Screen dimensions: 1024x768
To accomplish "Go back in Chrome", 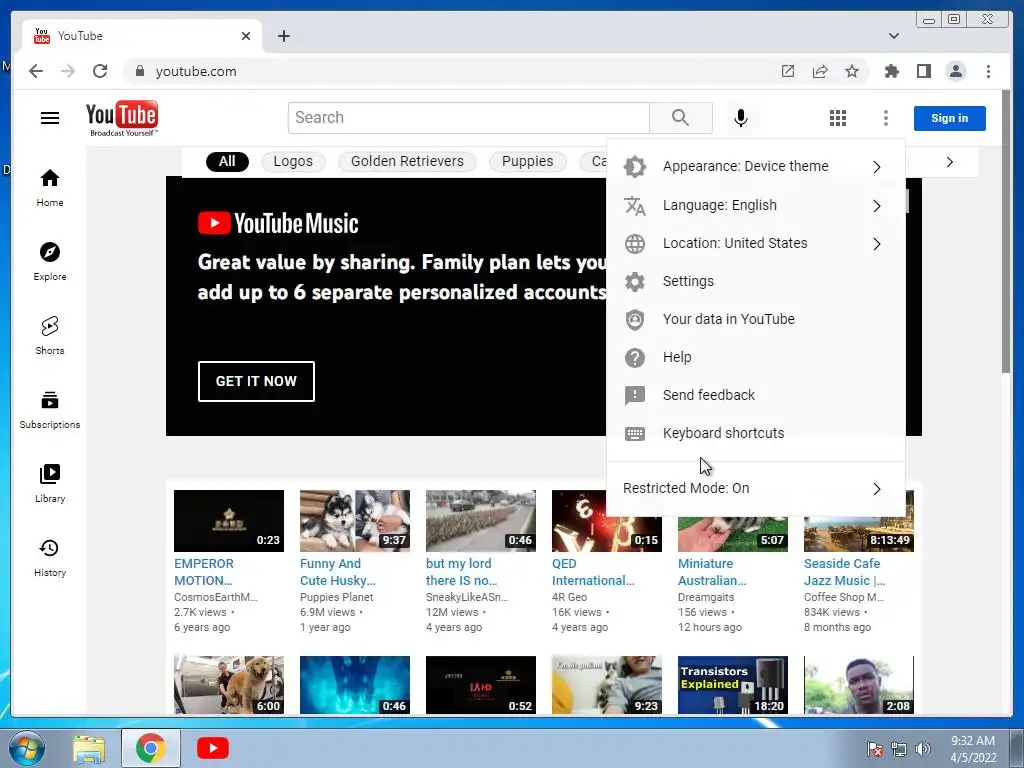I will (x=36, y=71).
